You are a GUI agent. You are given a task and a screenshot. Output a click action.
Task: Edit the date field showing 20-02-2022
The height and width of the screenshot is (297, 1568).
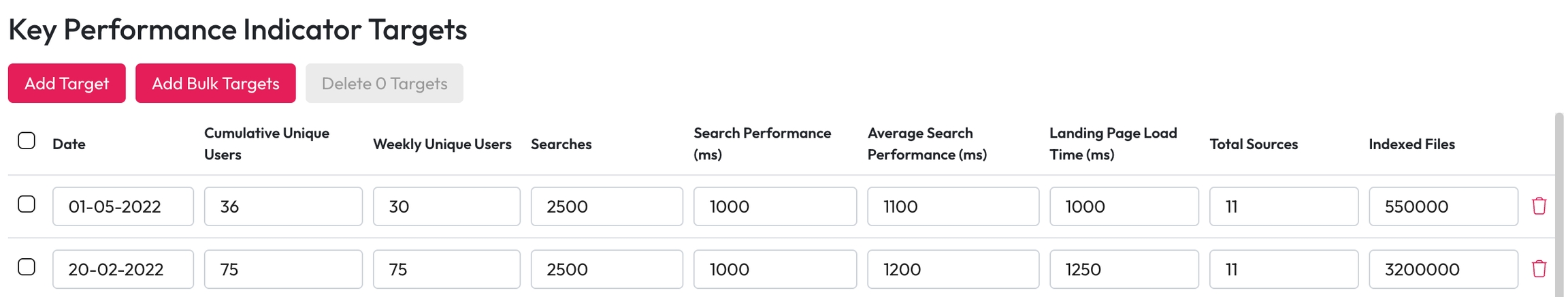pos(122,269)
